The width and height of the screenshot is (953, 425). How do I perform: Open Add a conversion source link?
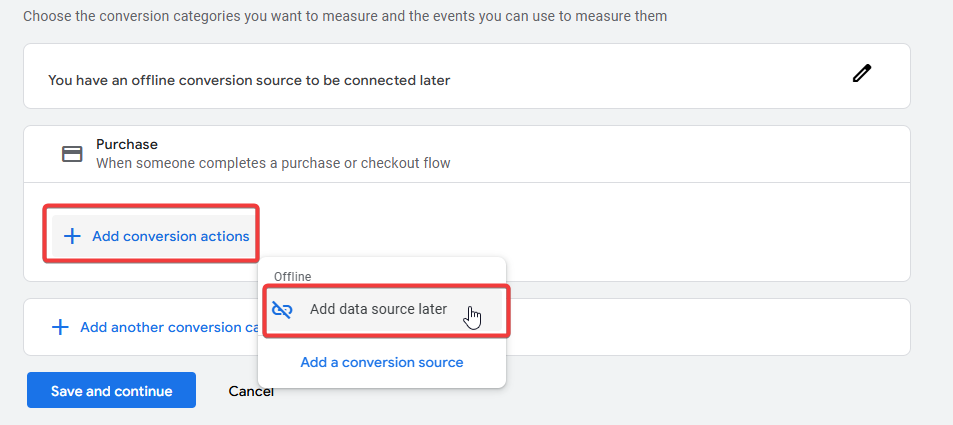click(382, 362)
